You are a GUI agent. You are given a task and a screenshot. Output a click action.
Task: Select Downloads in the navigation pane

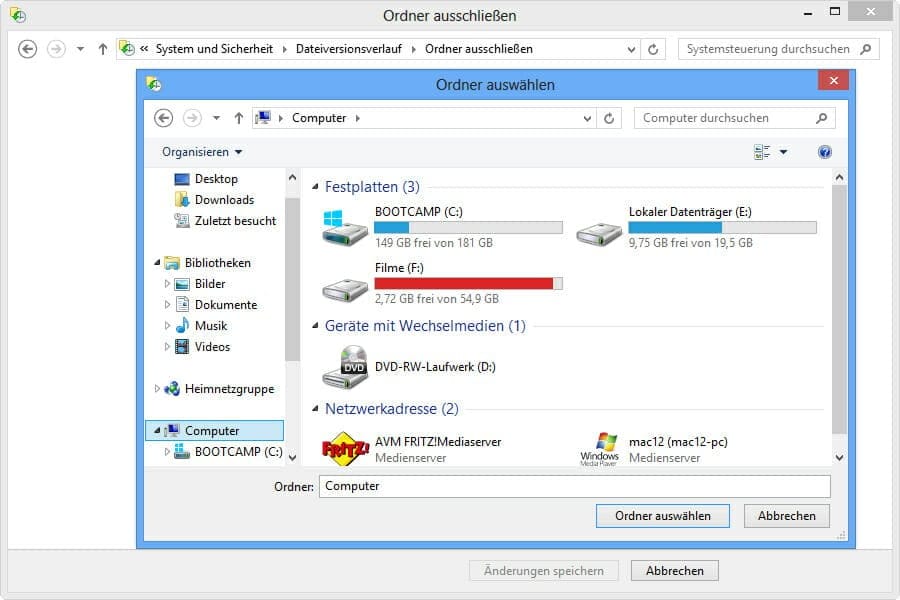[224, 200]
